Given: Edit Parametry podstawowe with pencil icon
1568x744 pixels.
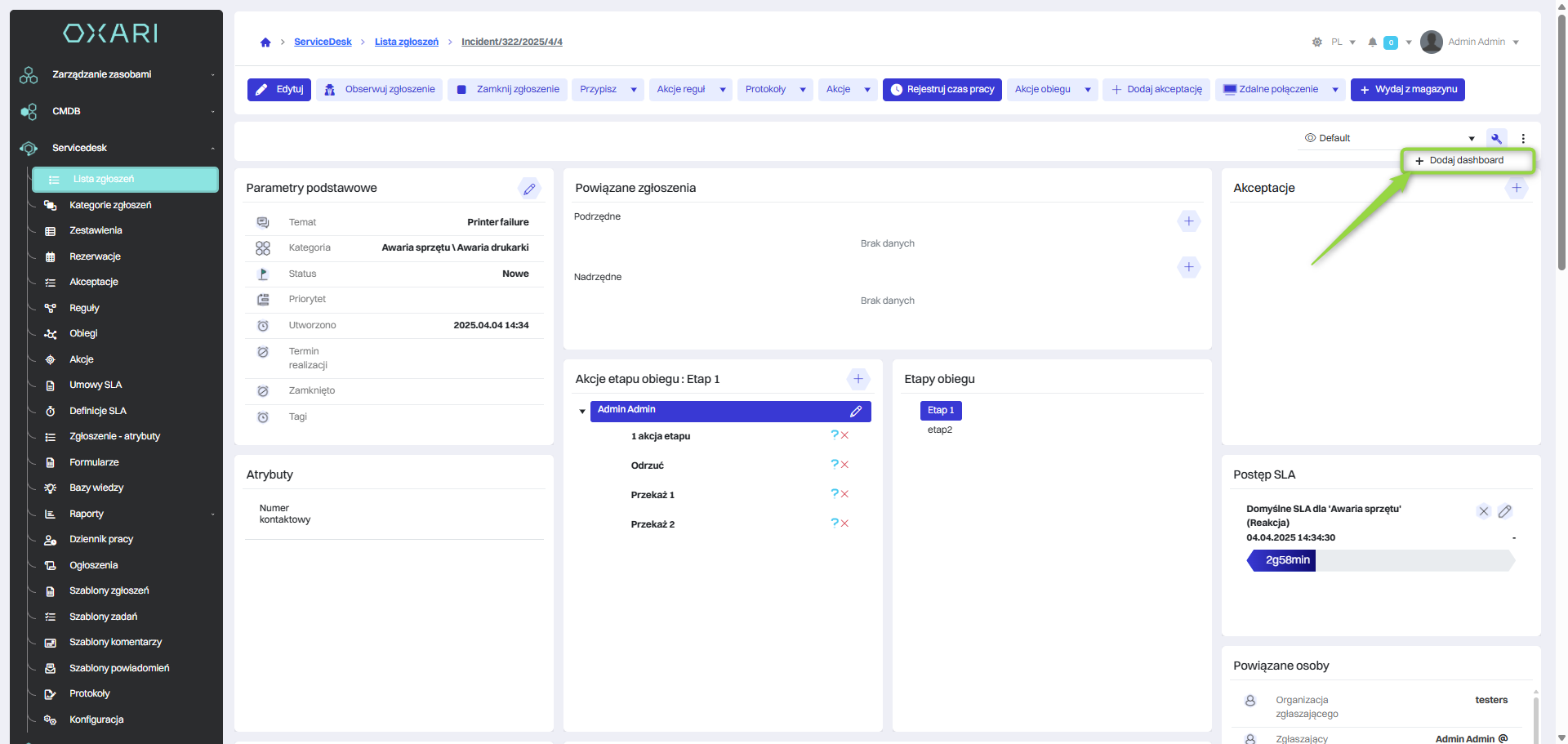Looking at the screenshot, I should tap(529, 189).
